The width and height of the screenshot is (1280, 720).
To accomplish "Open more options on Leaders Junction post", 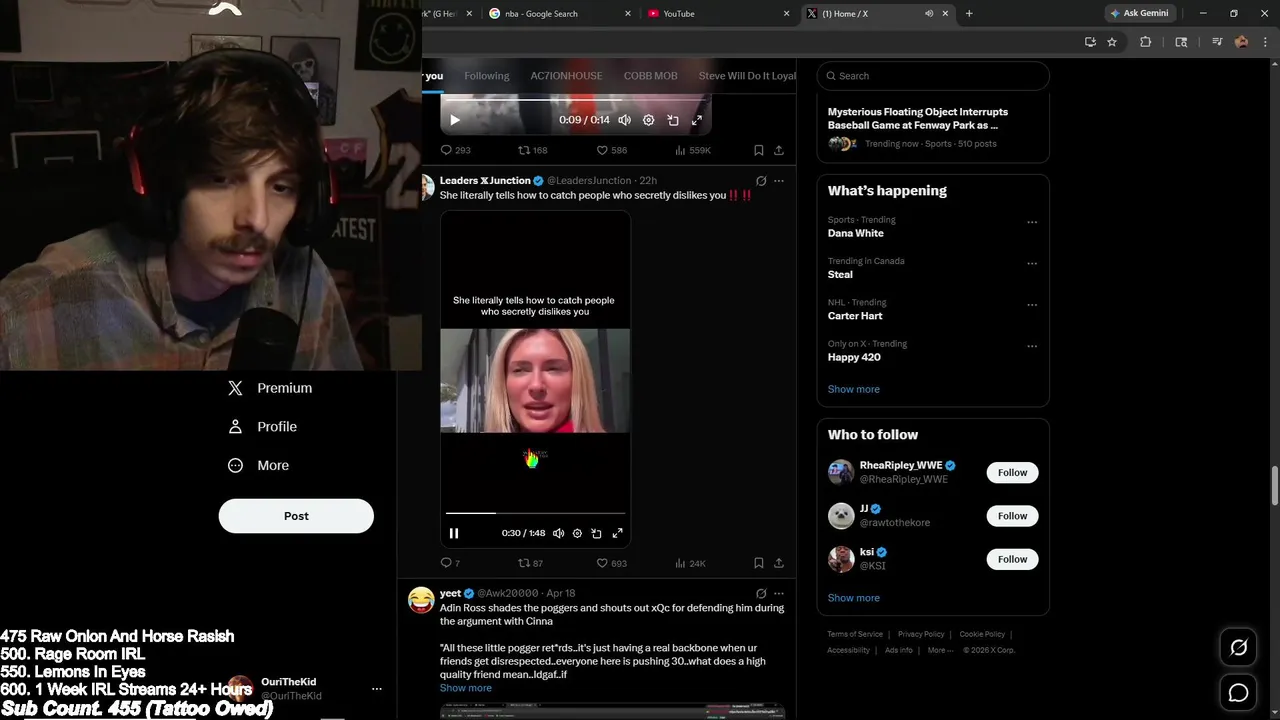I will click(779, 181).
